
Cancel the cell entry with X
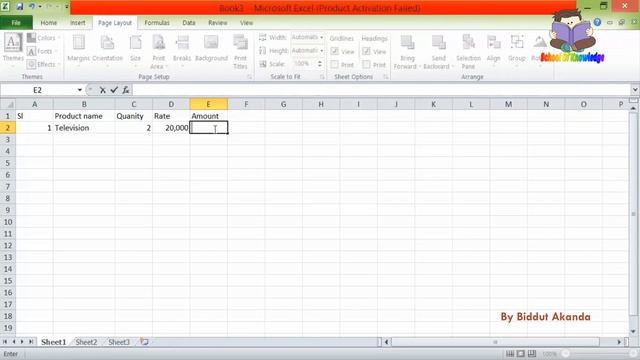[102, 90]
